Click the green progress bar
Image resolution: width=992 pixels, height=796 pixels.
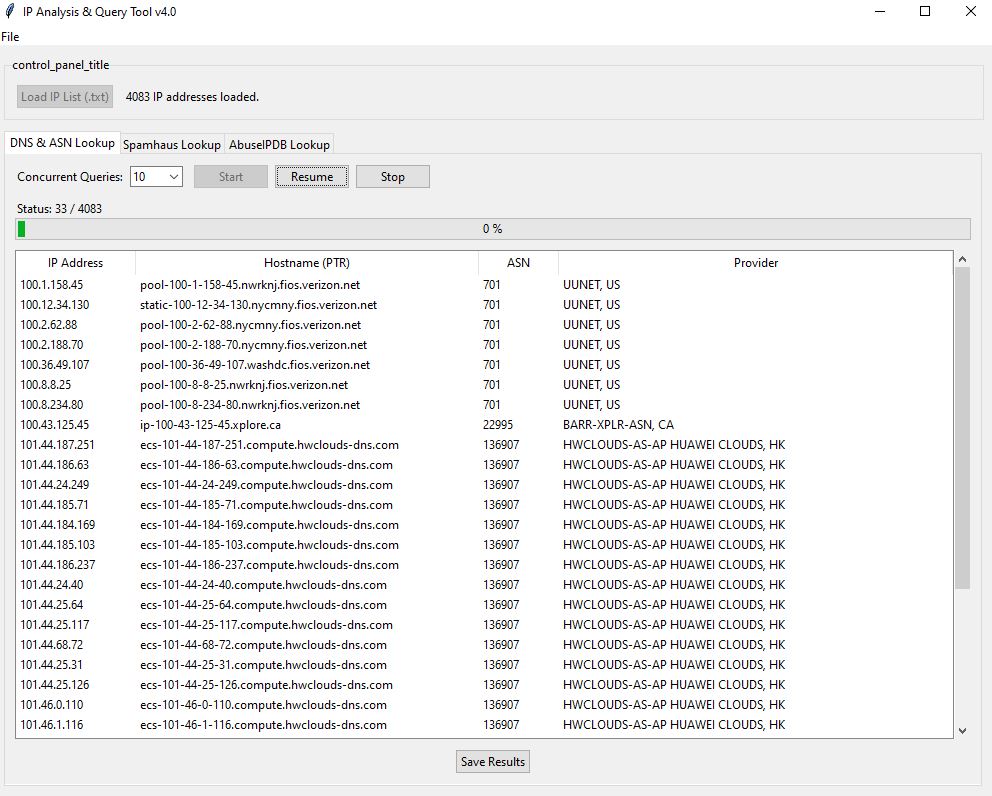(x=493, y=229)
